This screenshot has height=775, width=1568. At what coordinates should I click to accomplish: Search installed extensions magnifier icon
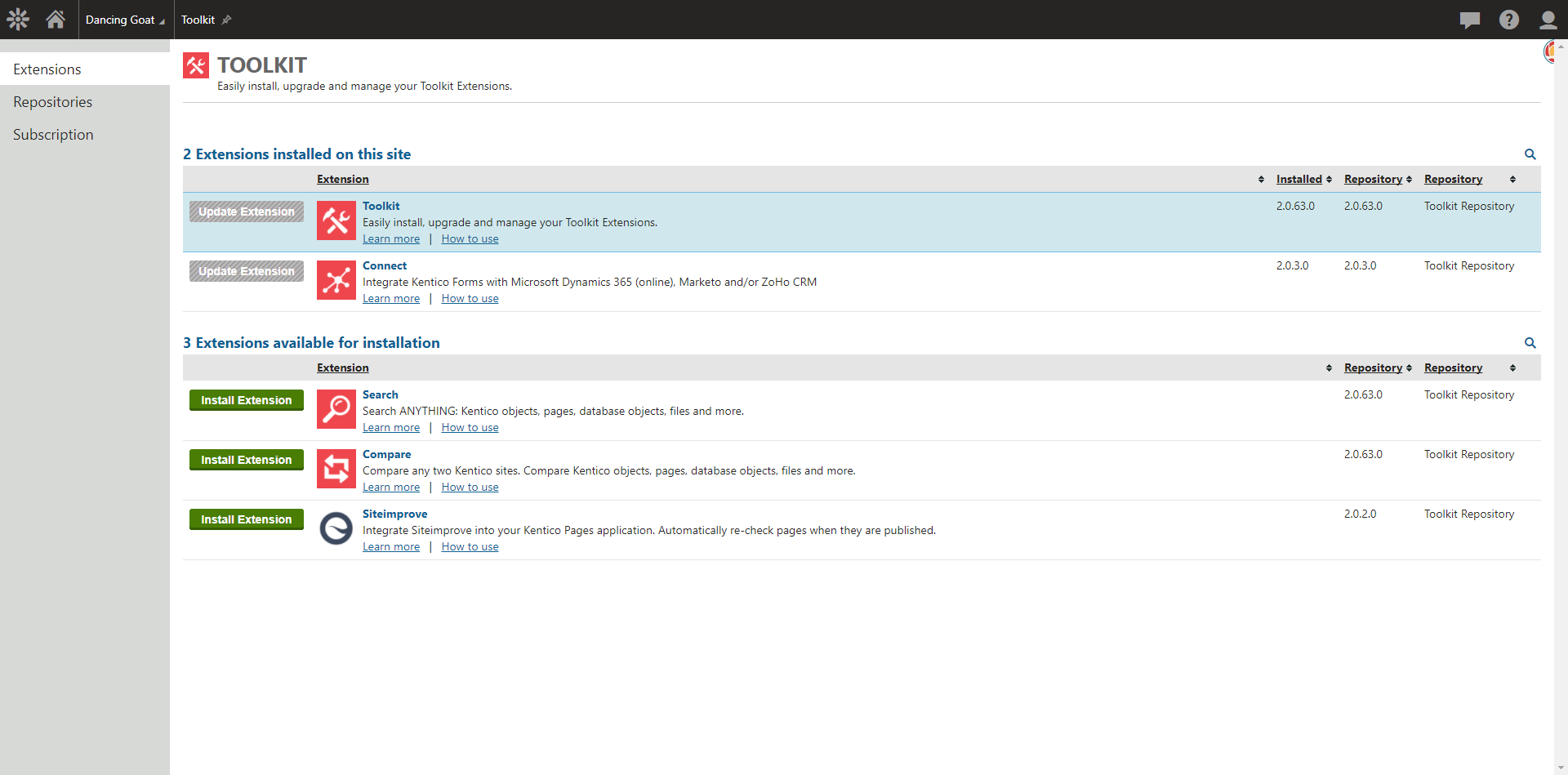tap(1530, 154)
